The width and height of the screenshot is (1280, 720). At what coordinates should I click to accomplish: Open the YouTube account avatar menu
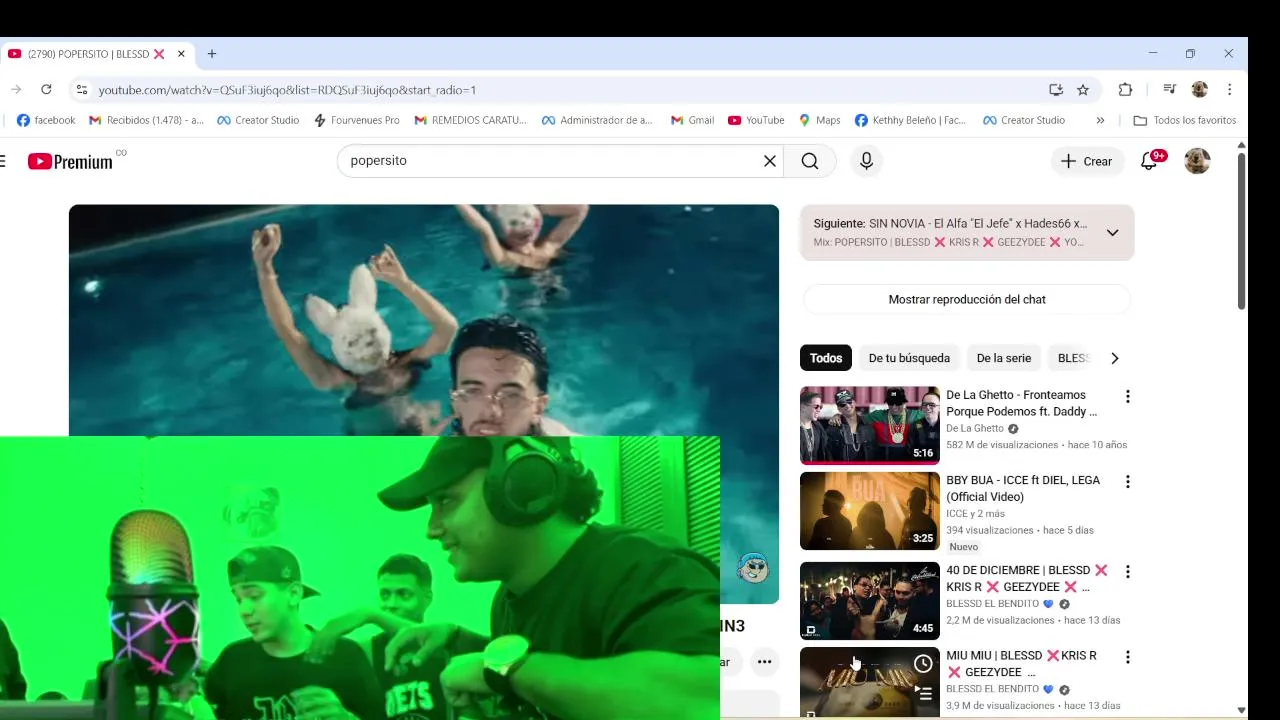point(1197,161)
